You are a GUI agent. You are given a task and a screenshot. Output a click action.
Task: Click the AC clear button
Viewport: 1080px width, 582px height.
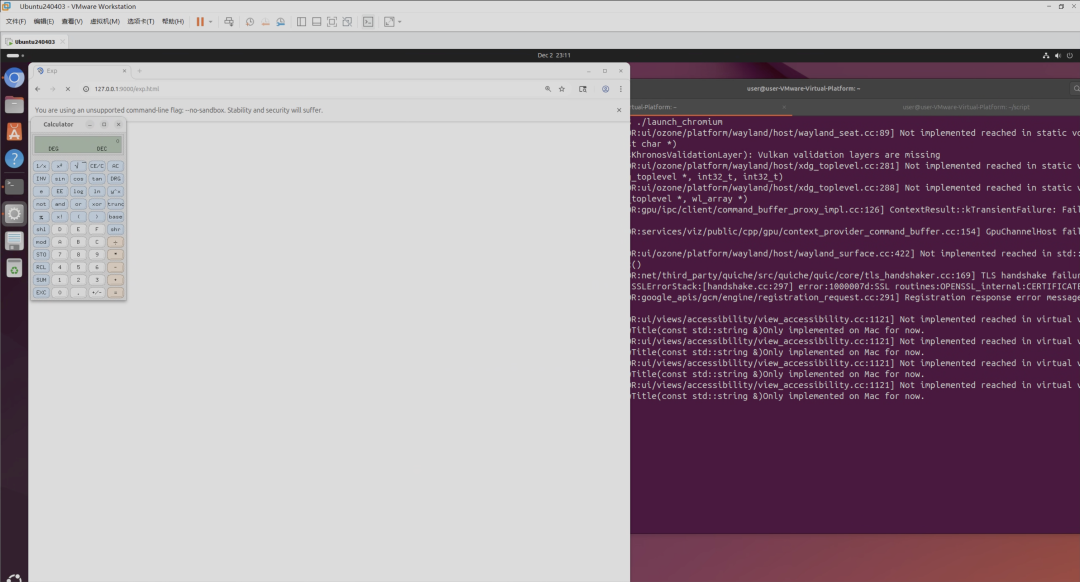(115, 166)
